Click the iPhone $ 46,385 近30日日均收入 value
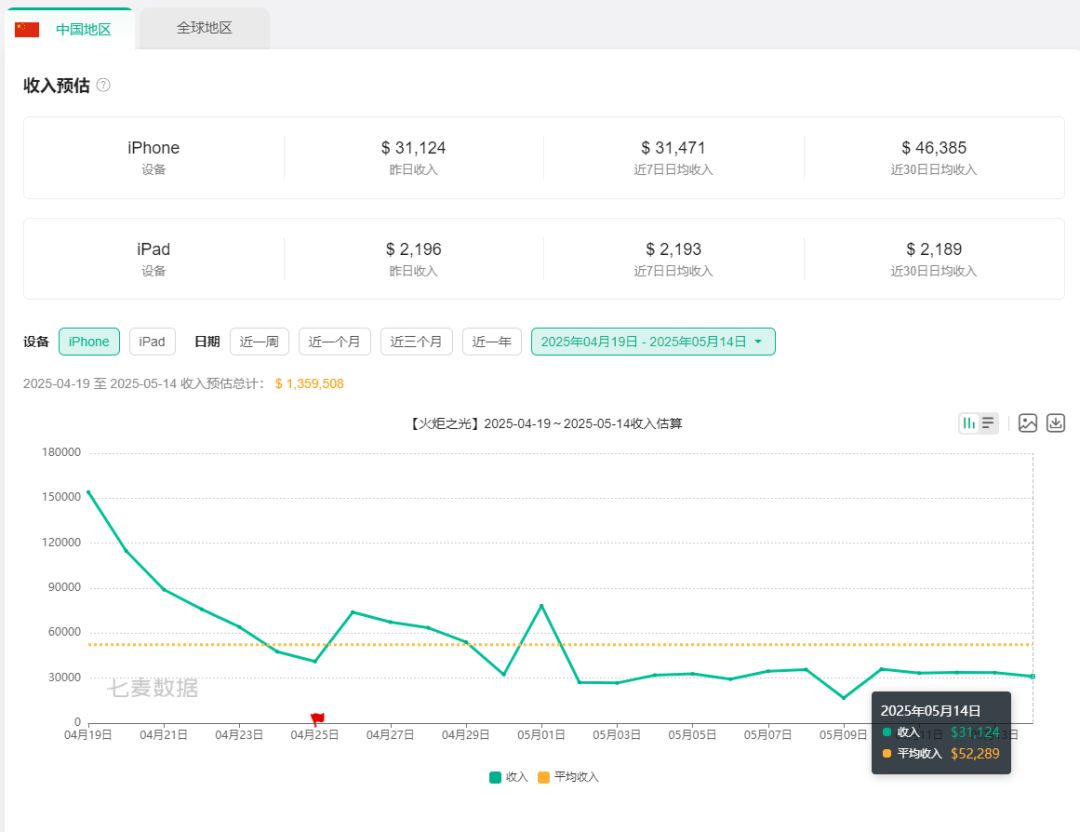1080x832 pixels. point(934,147)
